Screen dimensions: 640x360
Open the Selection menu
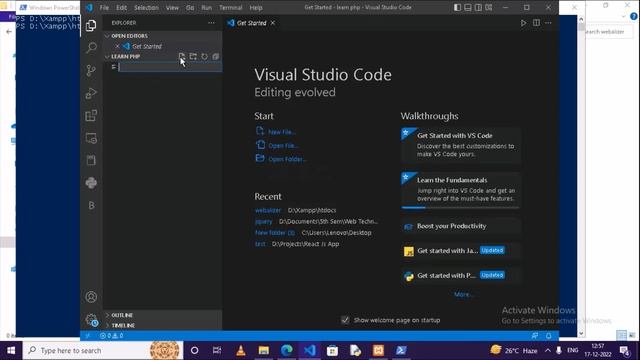[146, 7]
